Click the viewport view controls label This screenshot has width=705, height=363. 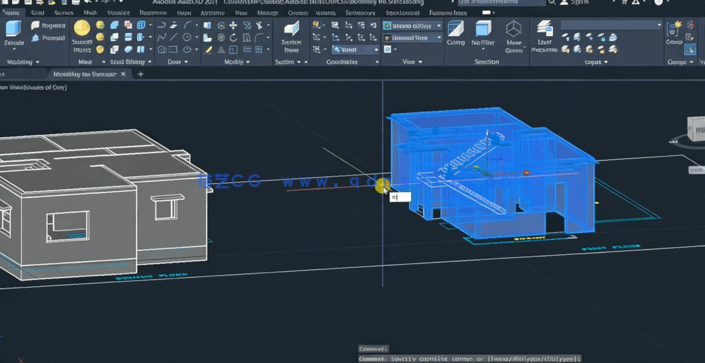(x=34, y=88)
